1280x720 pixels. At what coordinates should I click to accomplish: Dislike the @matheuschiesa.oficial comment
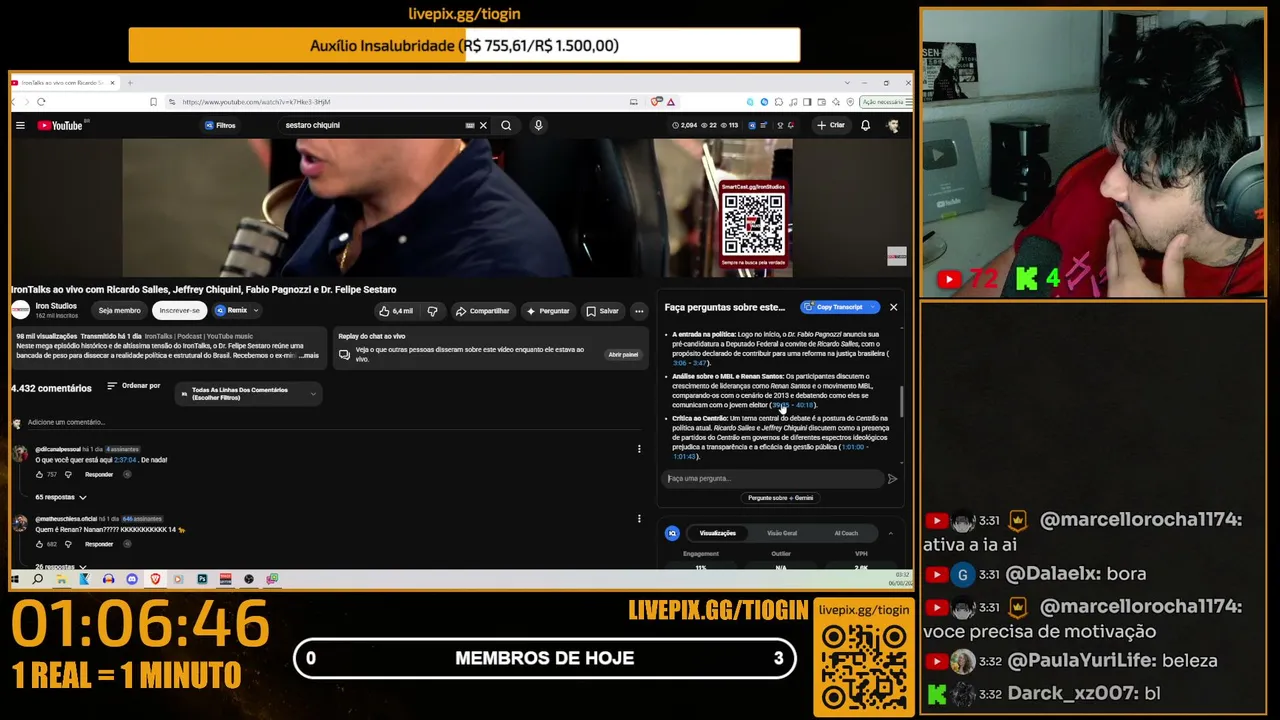pyautogui.click(x=68, y=544)
